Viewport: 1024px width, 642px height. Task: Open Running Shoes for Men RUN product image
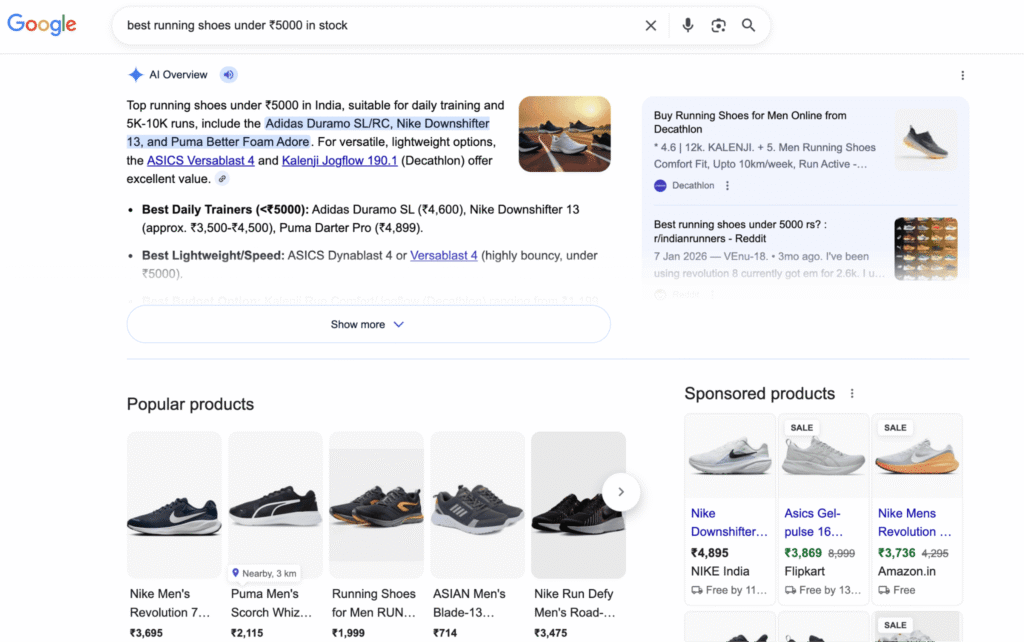[x=376, y=504]
